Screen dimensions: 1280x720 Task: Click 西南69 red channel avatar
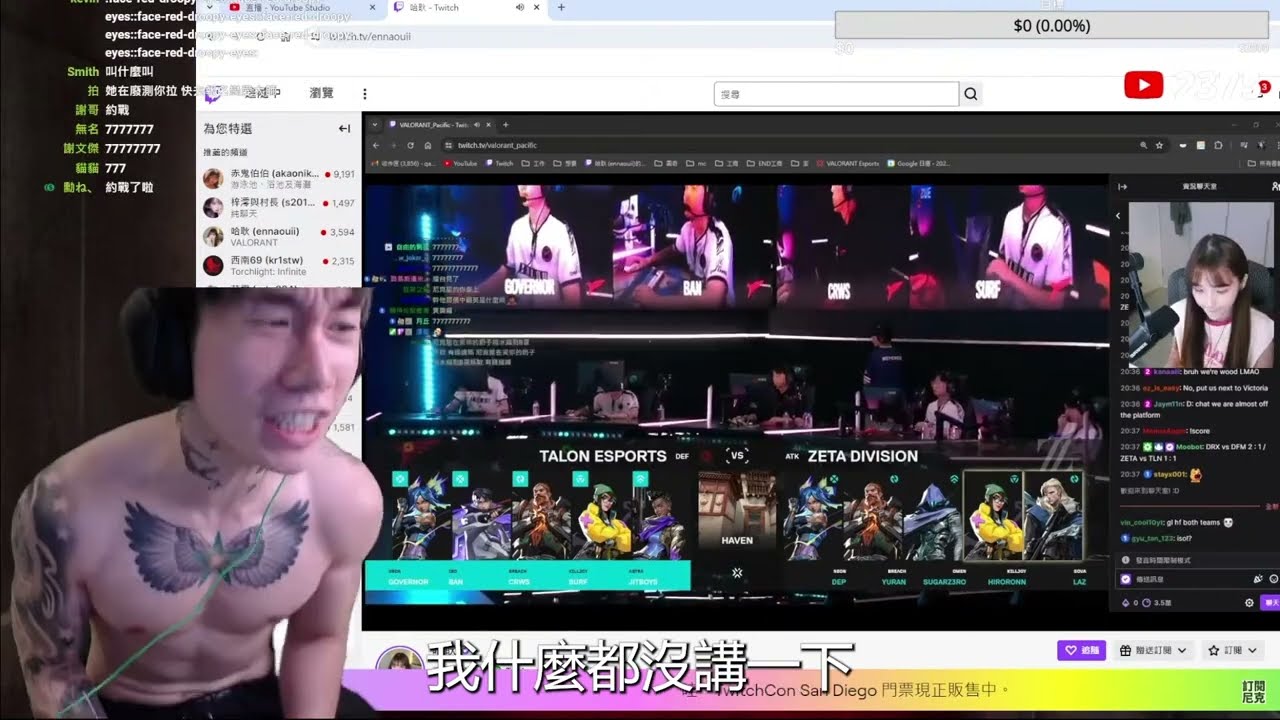tap(213, 266)
